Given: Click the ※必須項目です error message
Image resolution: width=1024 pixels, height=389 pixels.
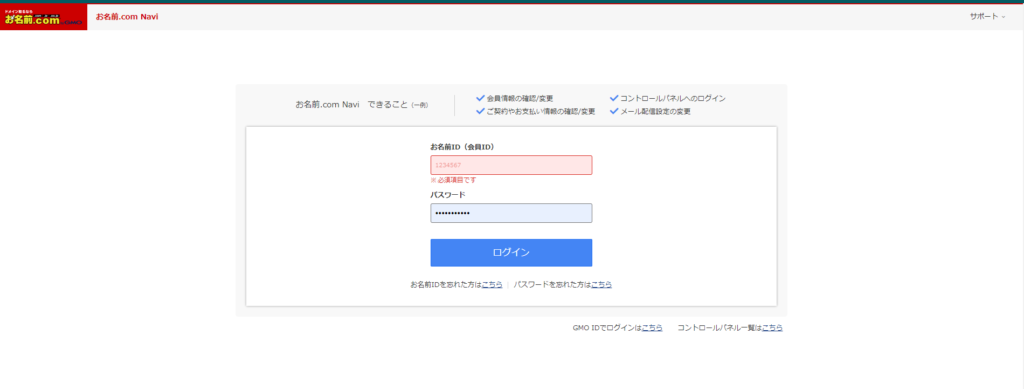Looking at the screenshot, I should pos(453,180).
